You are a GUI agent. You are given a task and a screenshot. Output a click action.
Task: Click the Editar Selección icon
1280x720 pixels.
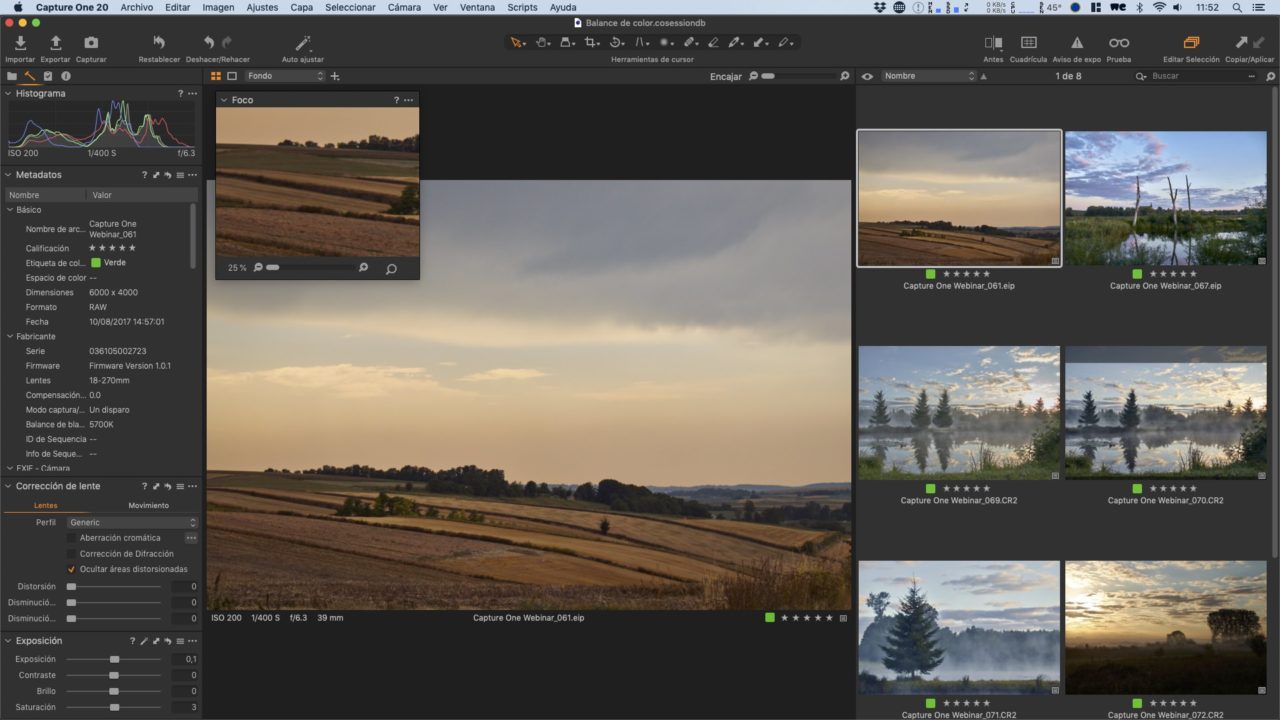1190,43
